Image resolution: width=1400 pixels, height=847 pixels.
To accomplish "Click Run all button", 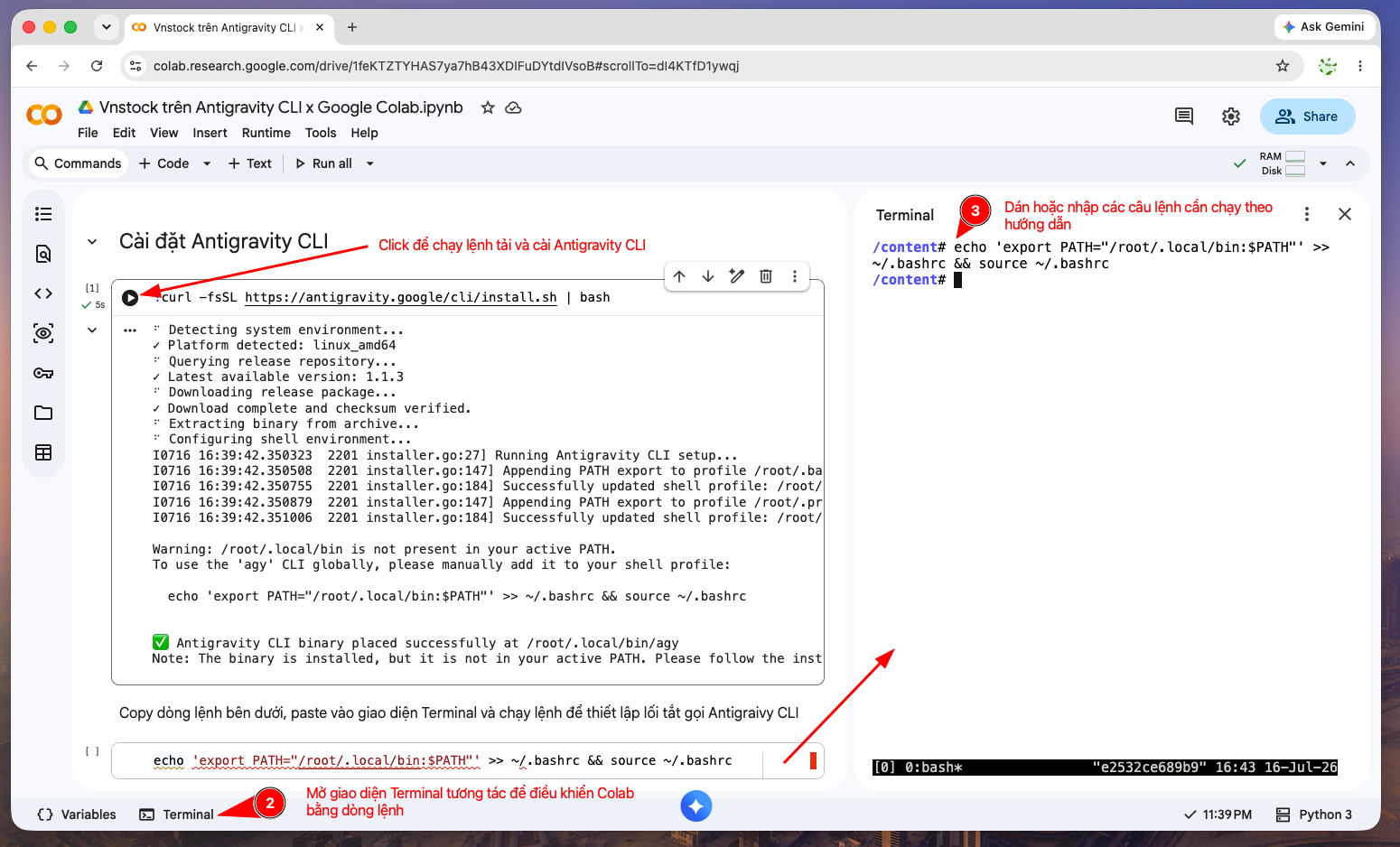I will (x=324, y=163).
